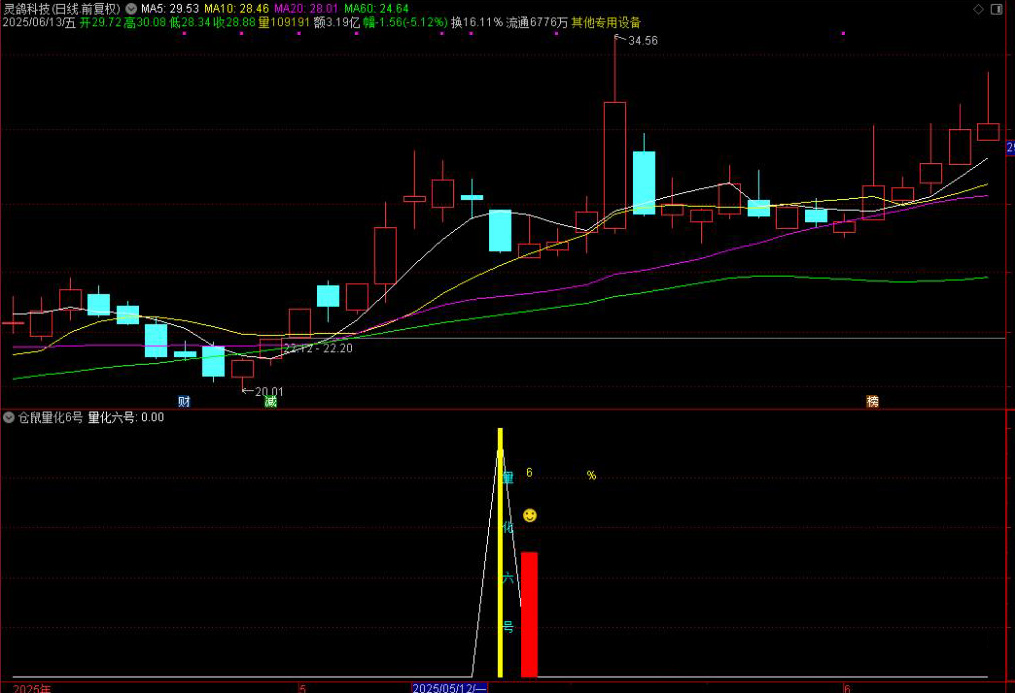Screen dimensions: 1015x693
Task: Click the blue 财 event marker icon
Action: (184, 401)
